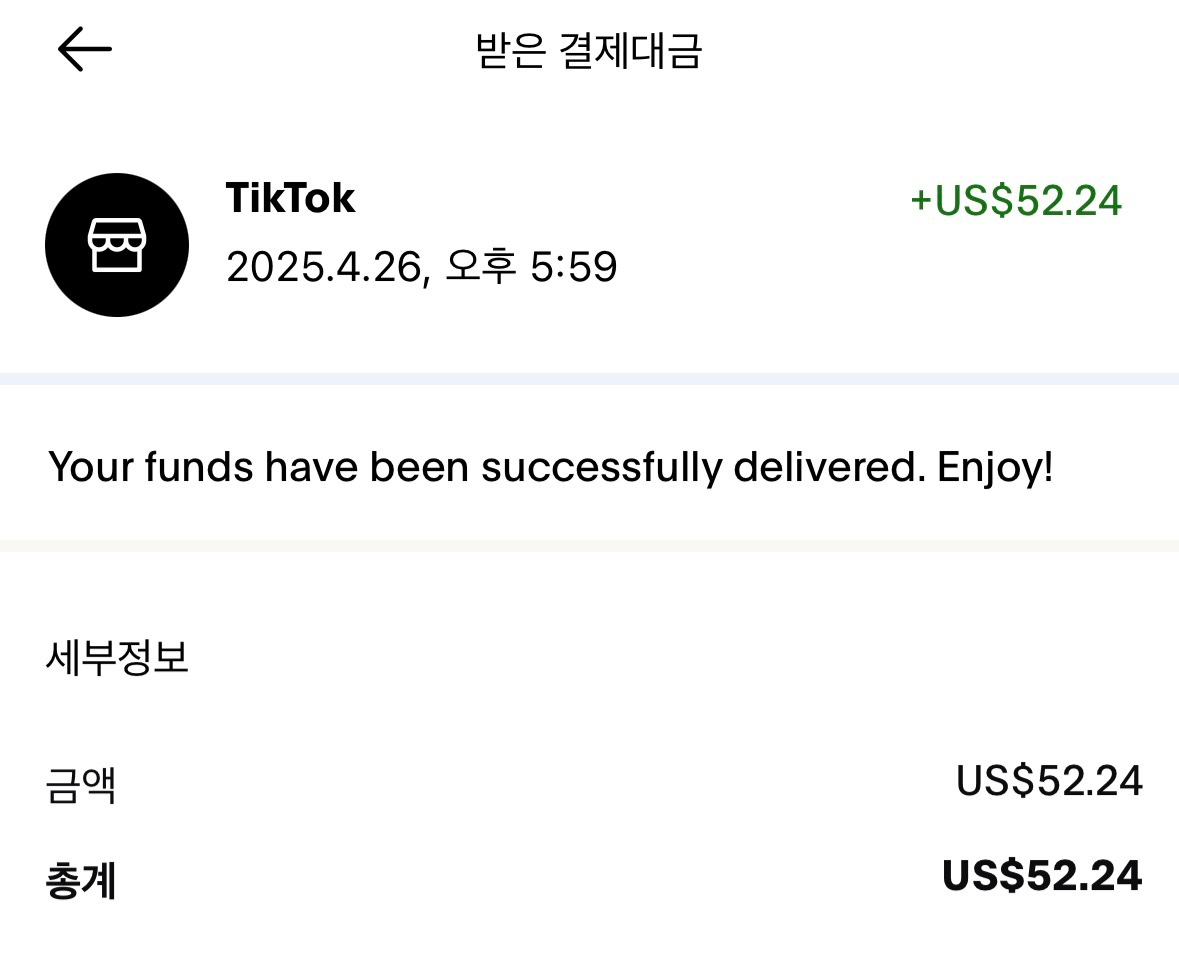1179x975 pixels.
Task: Click the US$52.24 value beside 금액
Action: coord(1050,781)
